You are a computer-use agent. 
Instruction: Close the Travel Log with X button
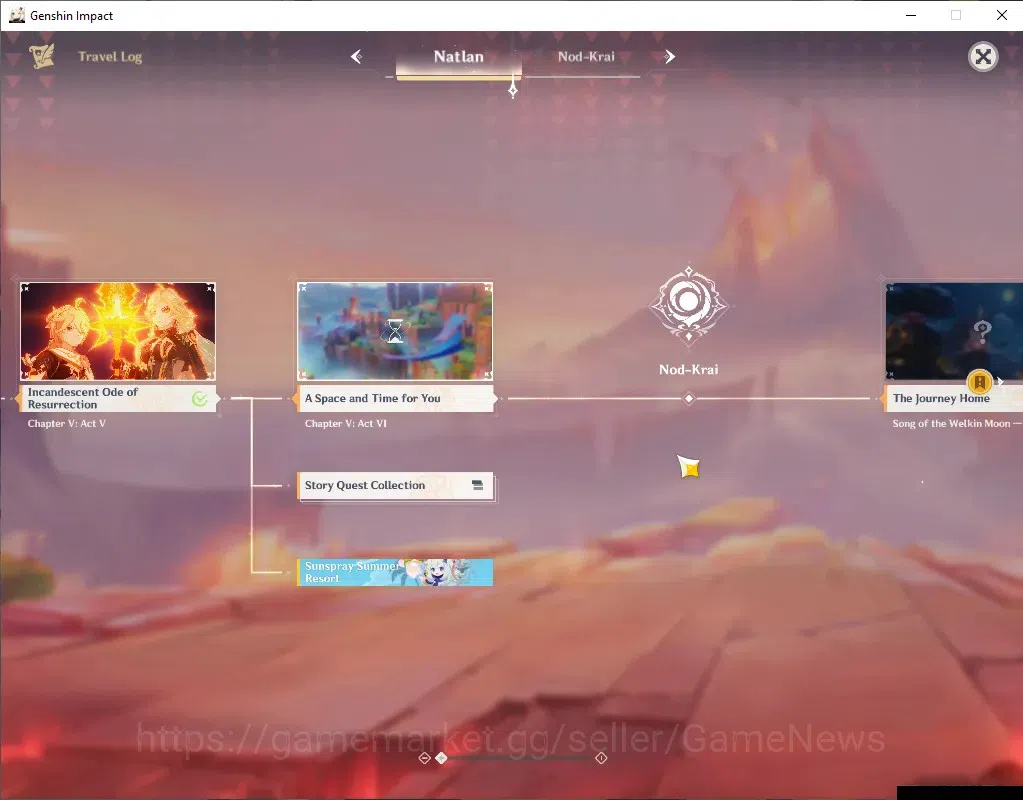tap(983, 57)
